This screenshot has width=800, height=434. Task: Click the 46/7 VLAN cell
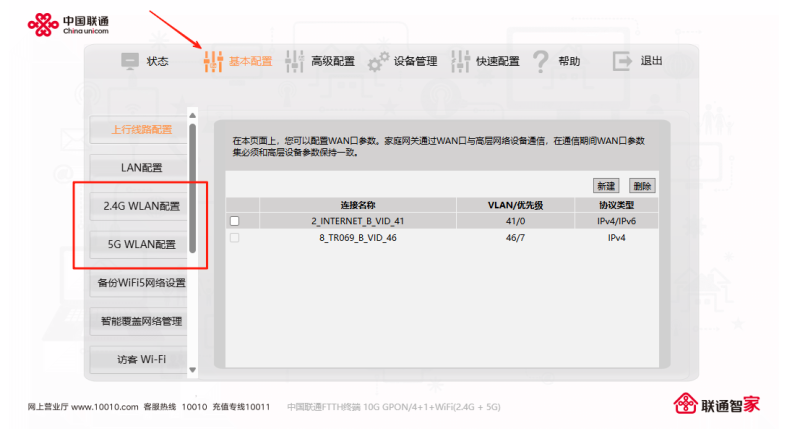point(515,238)
